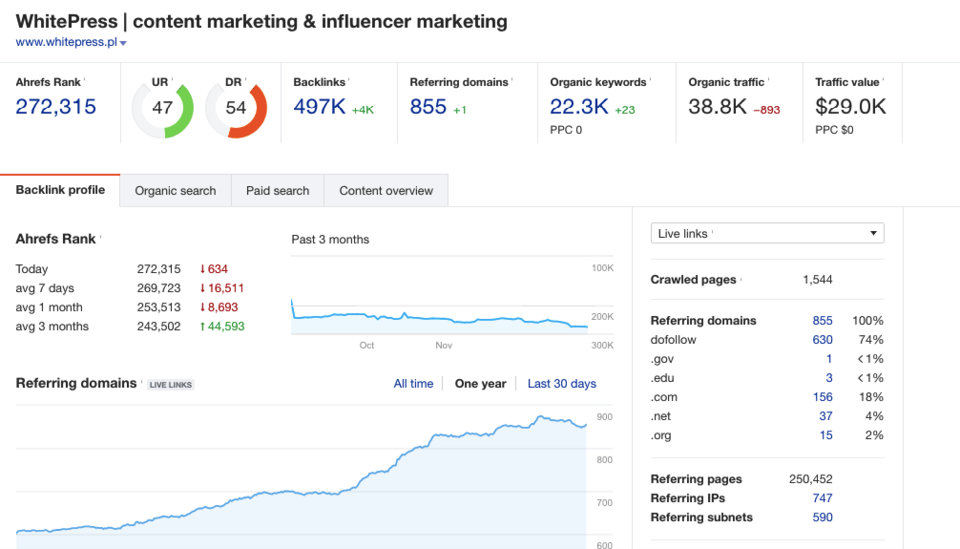Click the info icon beside Organic keywords
The height and width of the screenshot is (549, 960).
point(650,80)
